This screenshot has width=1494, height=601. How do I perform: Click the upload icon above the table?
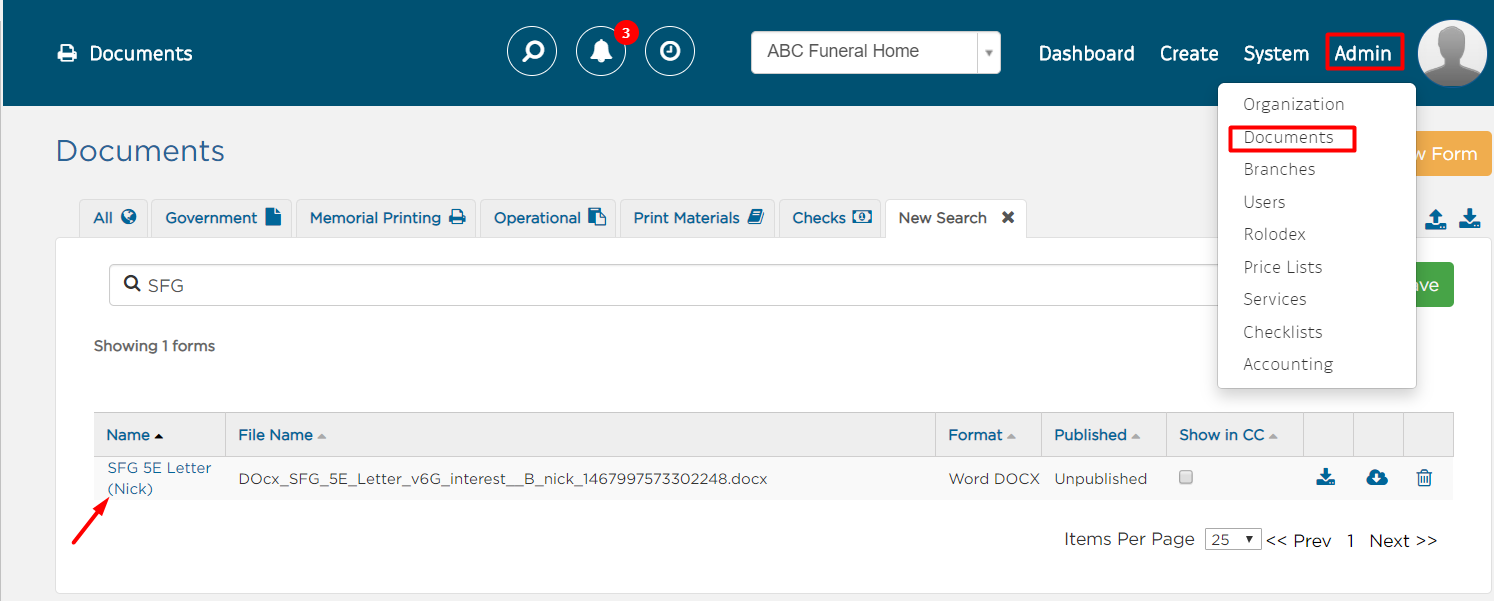coord(1435,219)
